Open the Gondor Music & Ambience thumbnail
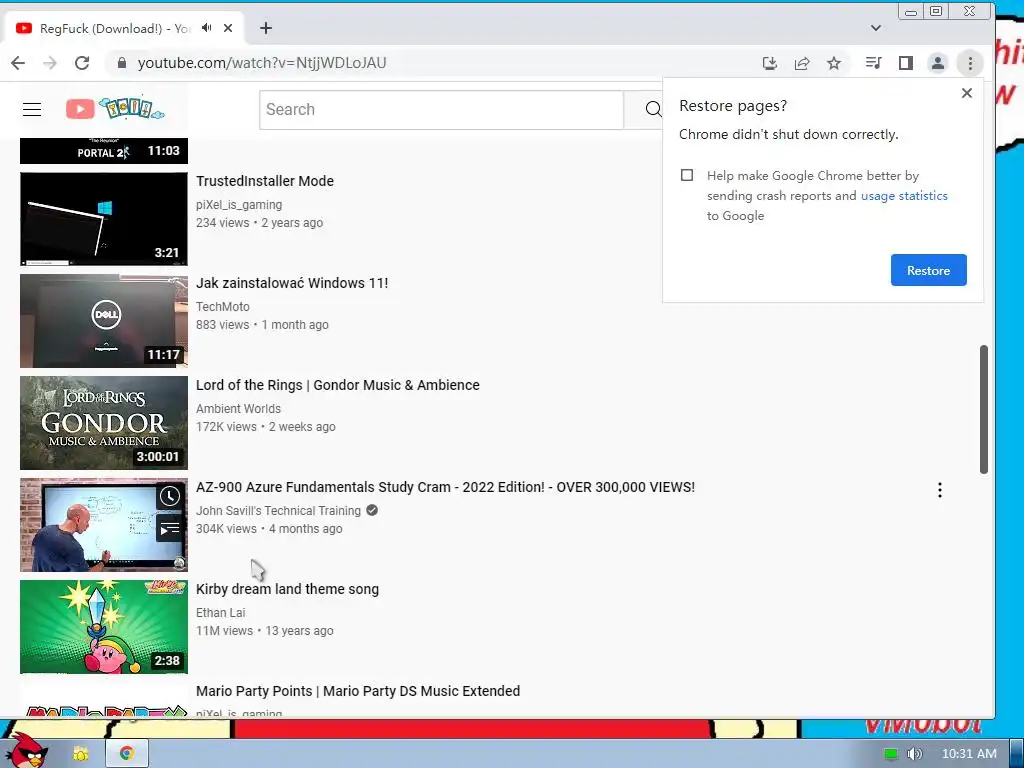Image resolution: width=1024 pixels, height=768 pixels. [x=104, y=423]
